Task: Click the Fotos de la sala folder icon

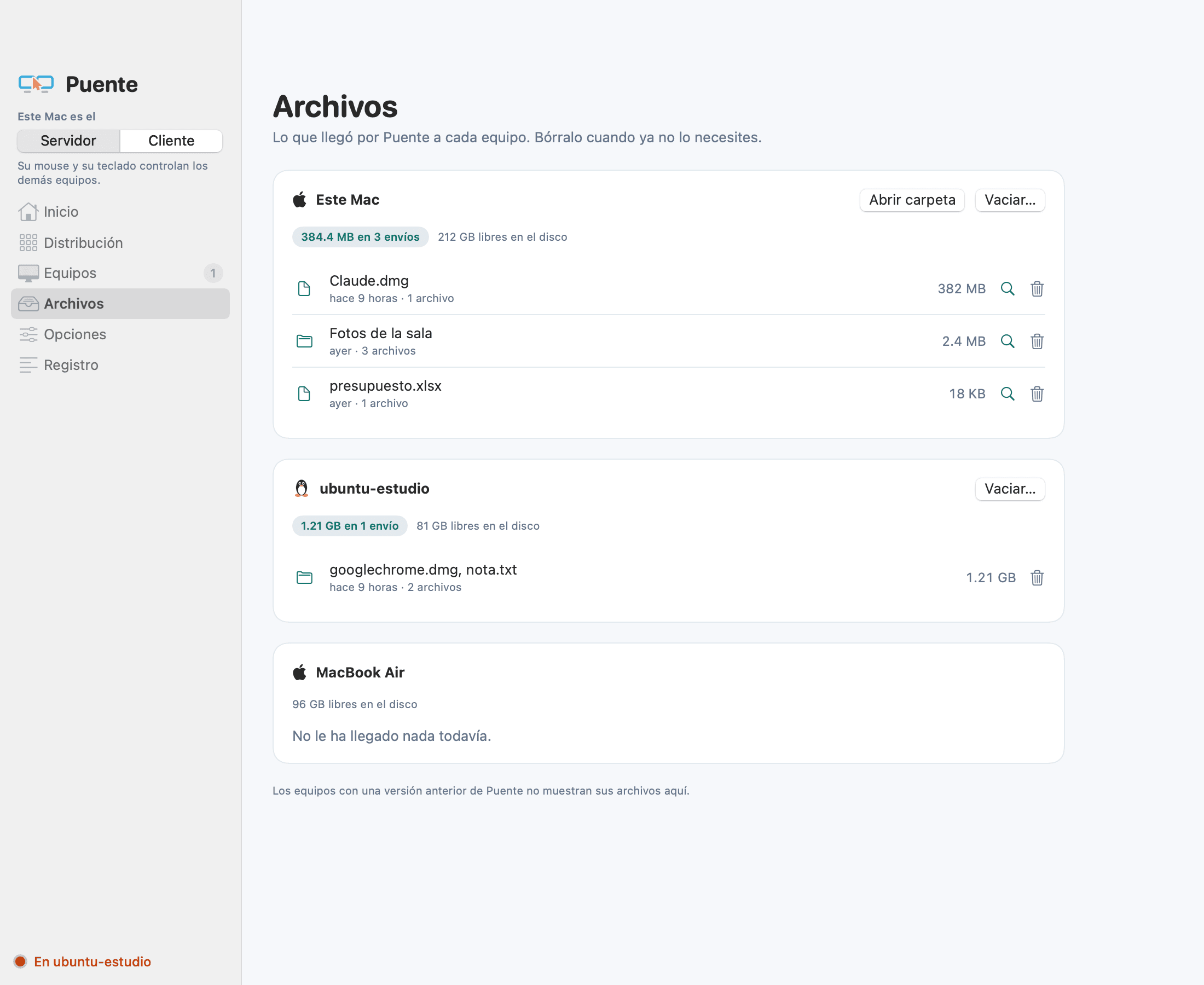Action: pos(304,341)
